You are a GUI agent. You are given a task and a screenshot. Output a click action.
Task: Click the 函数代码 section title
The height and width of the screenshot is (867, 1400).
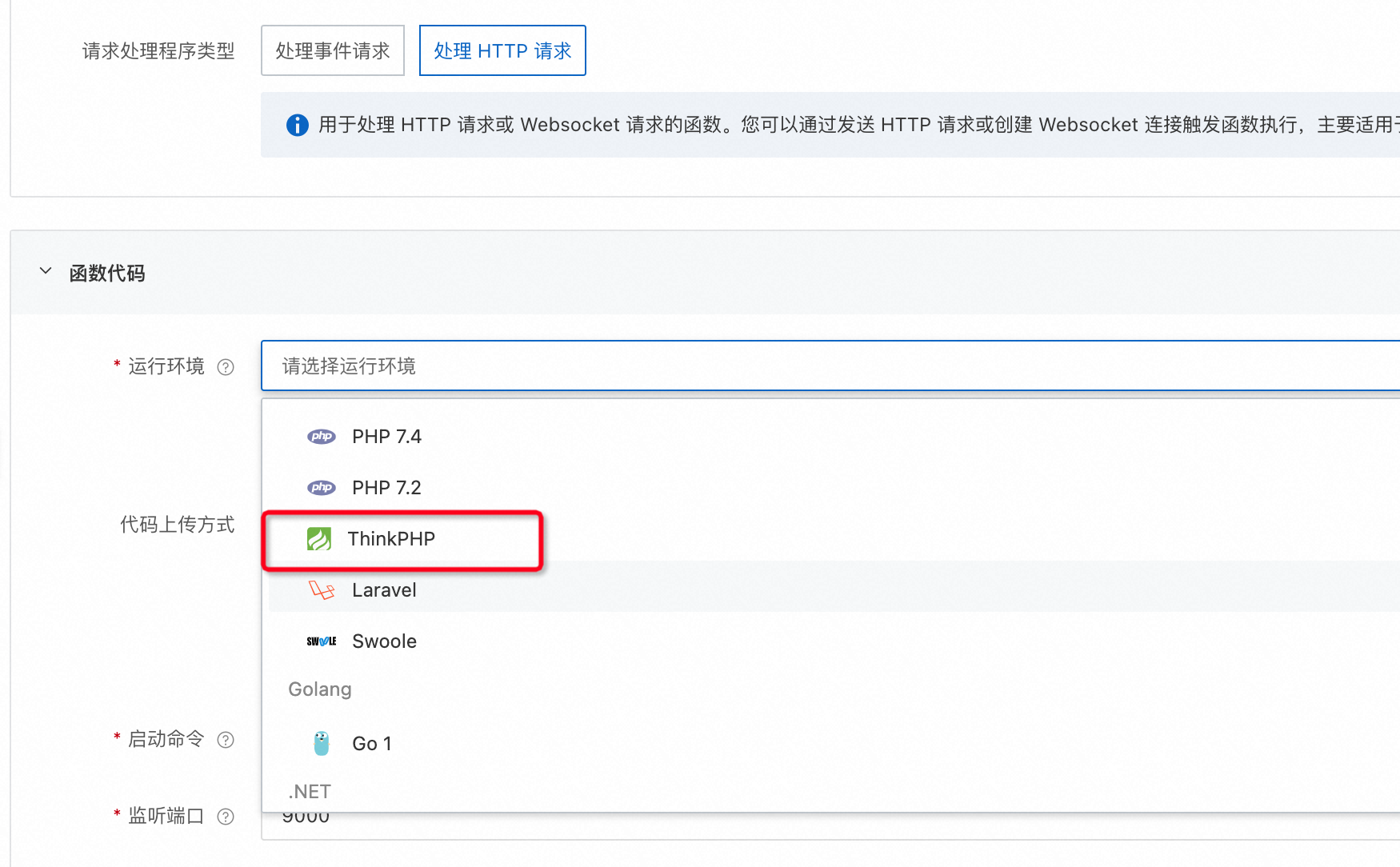[x=107, y=273]
